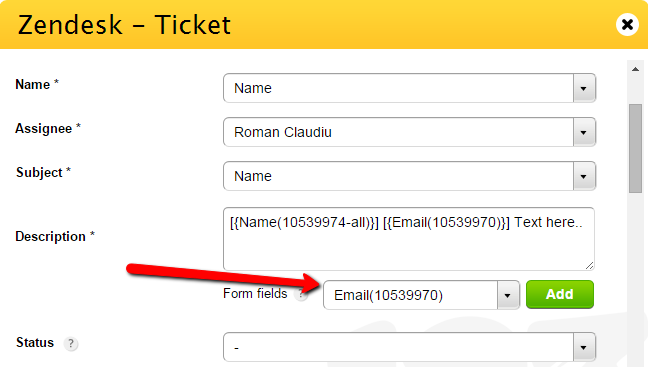
Task: Click the scrollbar's up arrow
Action: [x=635, y=69]
